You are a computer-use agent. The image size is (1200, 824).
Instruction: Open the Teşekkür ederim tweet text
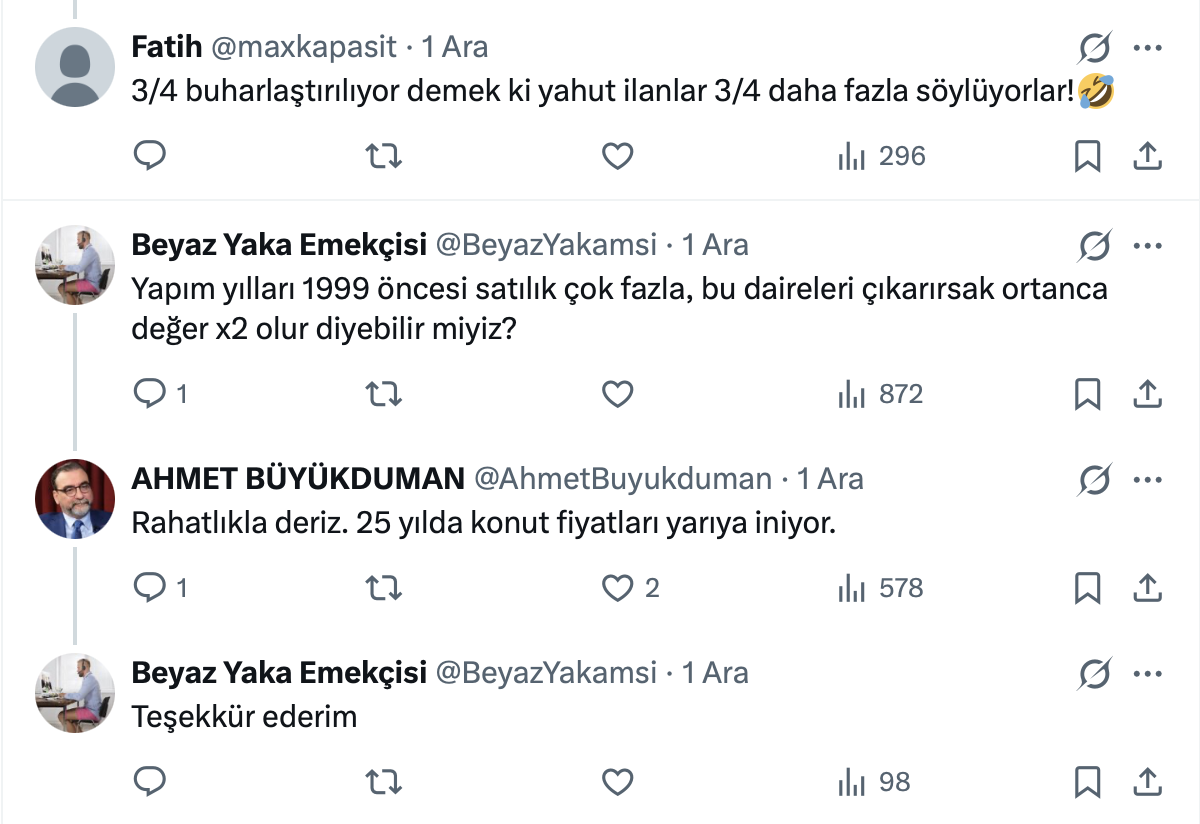click(x=244, y=716)
